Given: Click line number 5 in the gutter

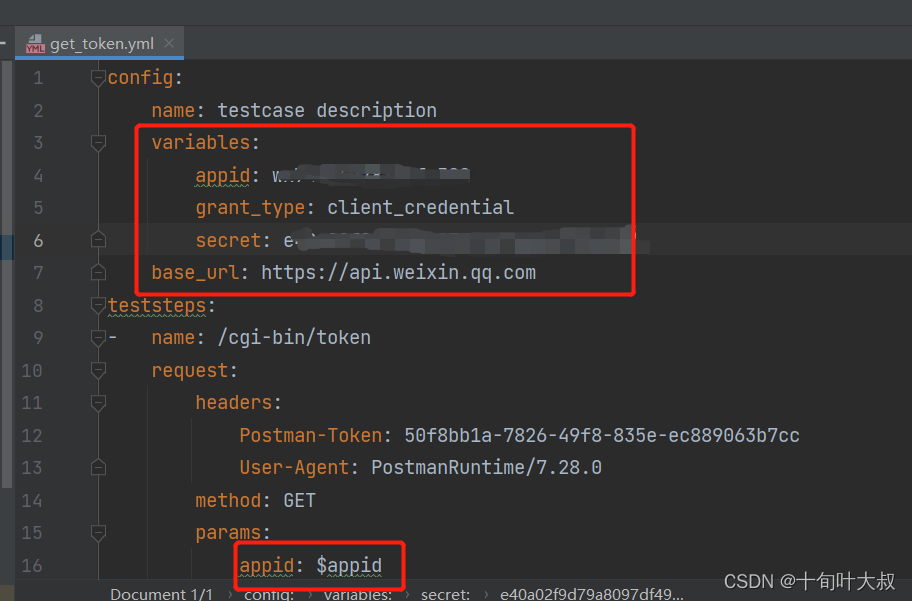Looking at the screenshot, I should pos(38,208).
